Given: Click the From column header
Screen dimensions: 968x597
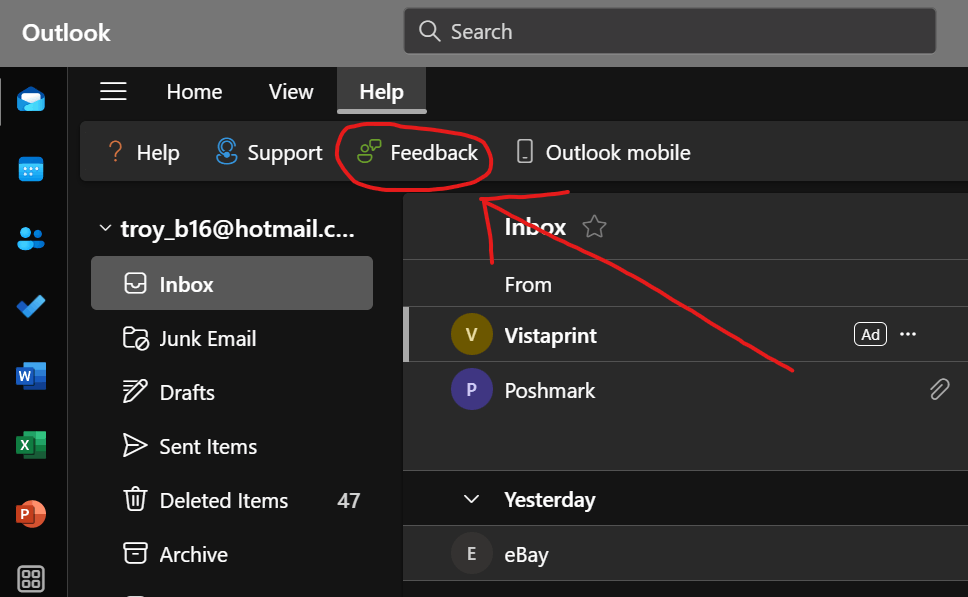Looking at the screenshot, I should click(x=528, y=285).
